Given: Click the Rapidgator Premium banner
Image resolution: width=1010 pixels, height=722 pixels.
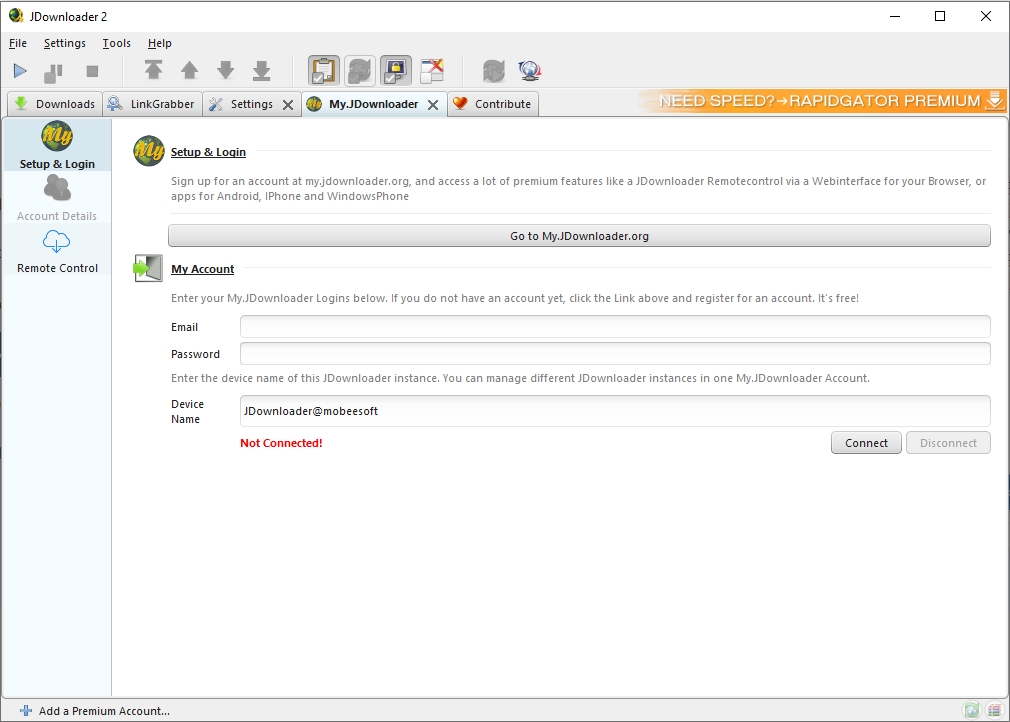Looking at the screenshot, I should [822, 101].
